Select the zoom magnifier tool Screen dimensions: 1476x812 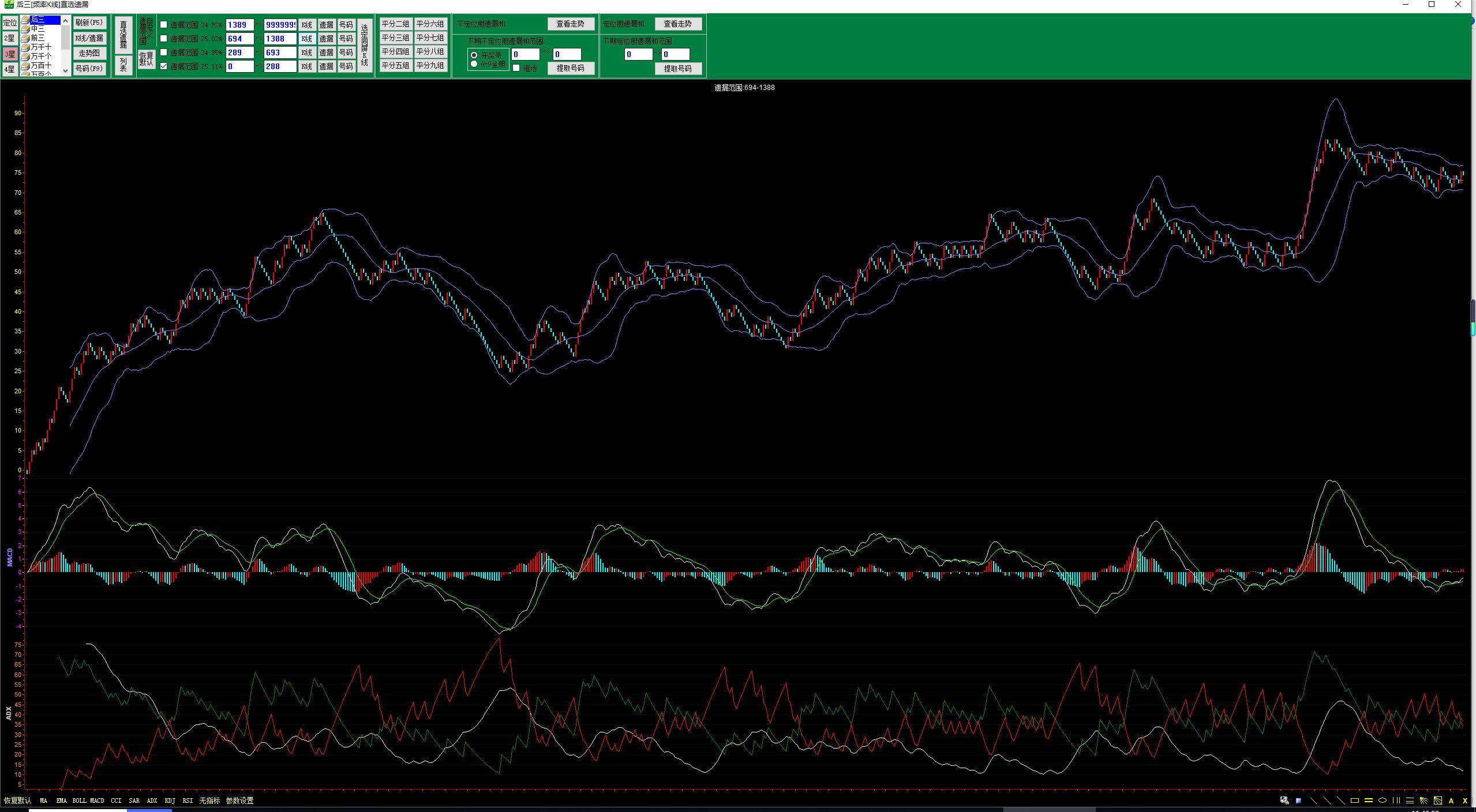1284,800
